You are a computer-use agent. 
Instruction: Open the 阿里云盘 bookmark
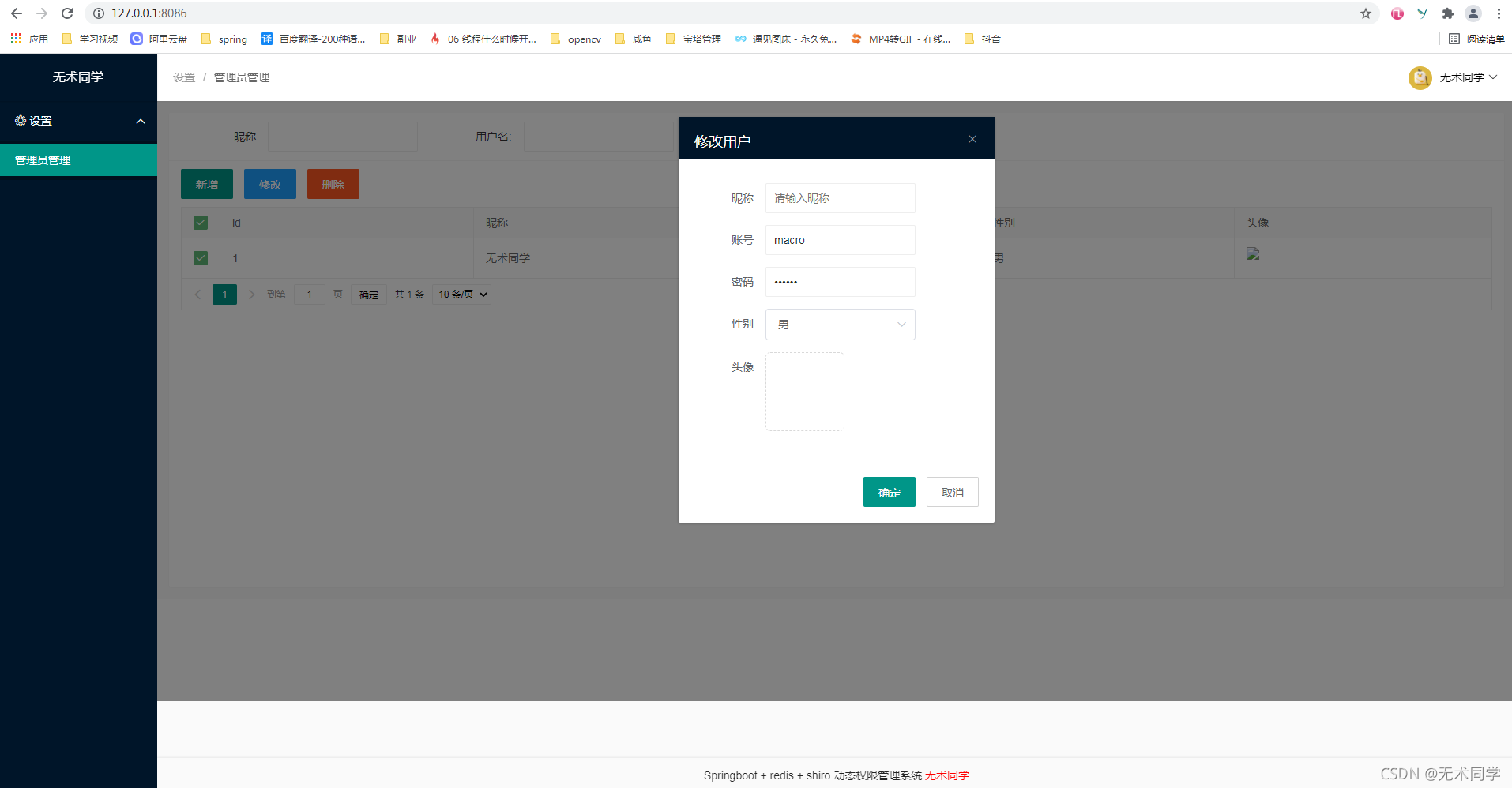pyautogui.click(x=159, y=39)
